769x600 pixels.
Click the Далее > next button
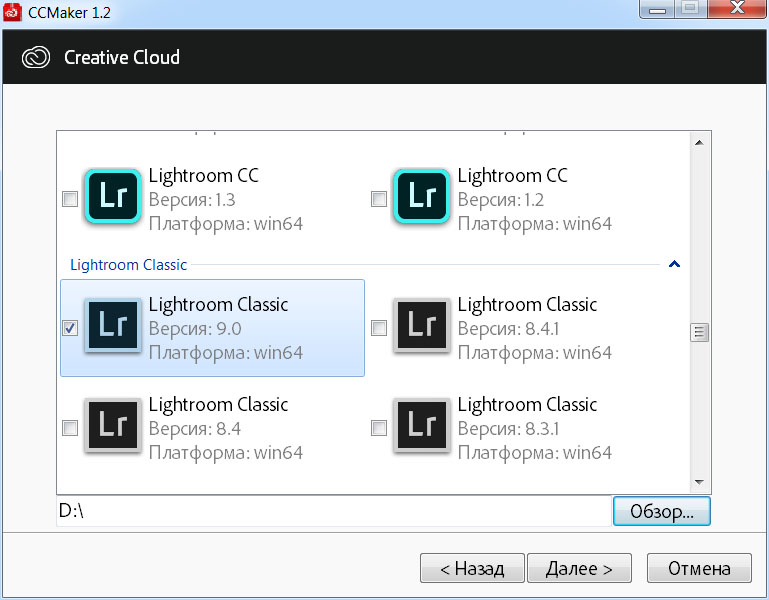(x=579, y=568)
